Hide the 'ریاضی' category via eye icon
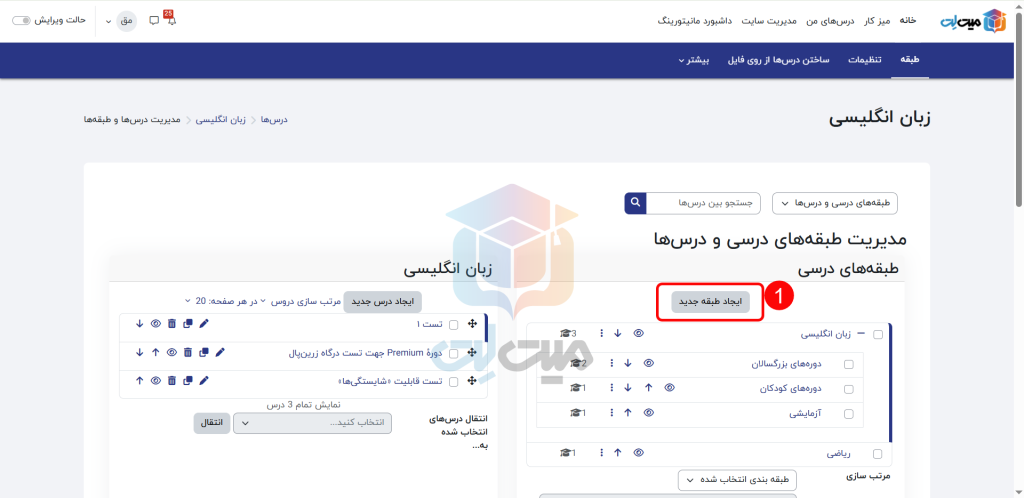Image resolution: width=1024 pixels, height=498 pixels. click(639, 453)
